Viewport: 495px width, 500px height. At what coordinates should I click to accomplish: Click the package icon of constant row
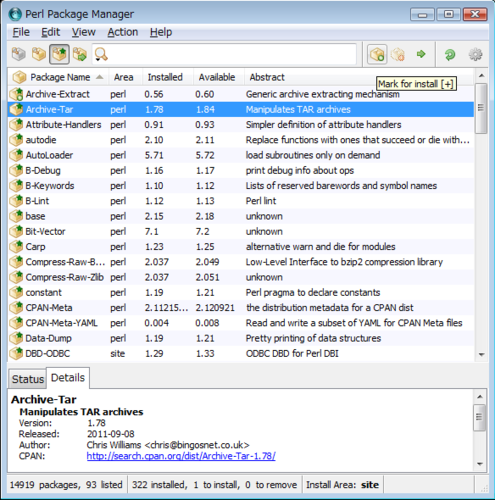pos(16,292)
